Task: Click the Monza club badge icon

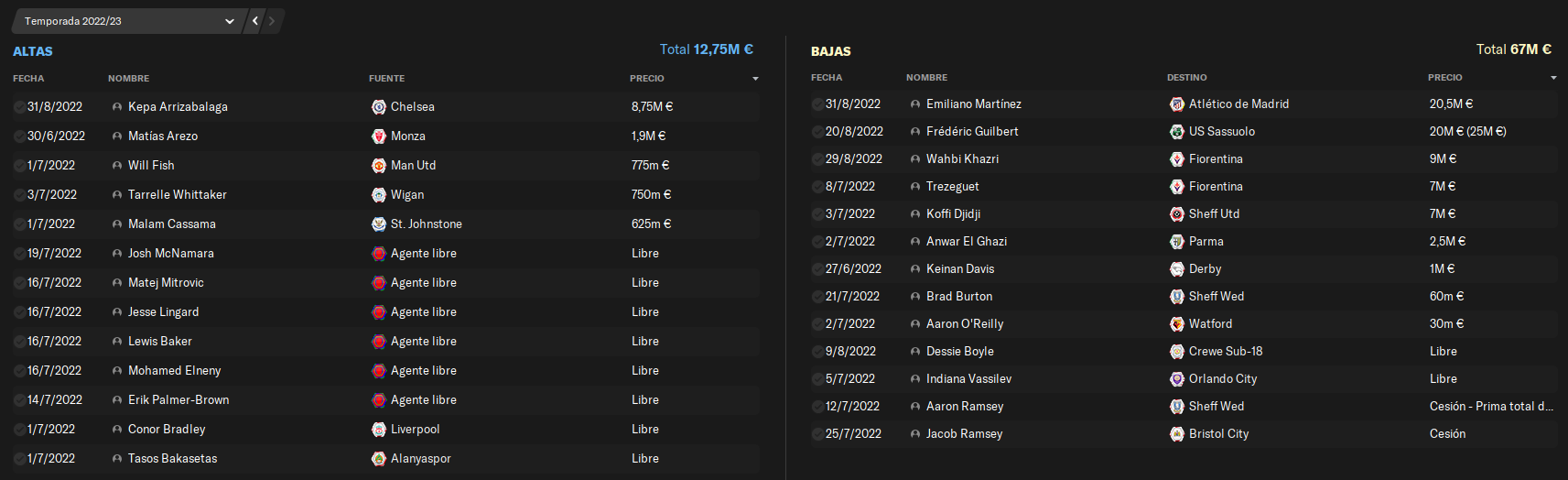Action: (379, 136)
